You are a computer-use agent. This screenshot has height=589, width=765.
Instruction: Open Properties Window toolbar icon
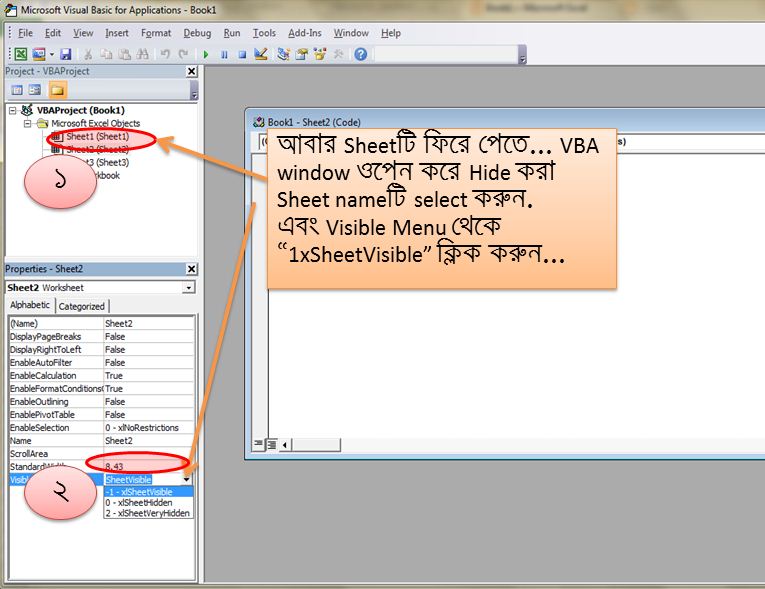[x=302, y=54]
